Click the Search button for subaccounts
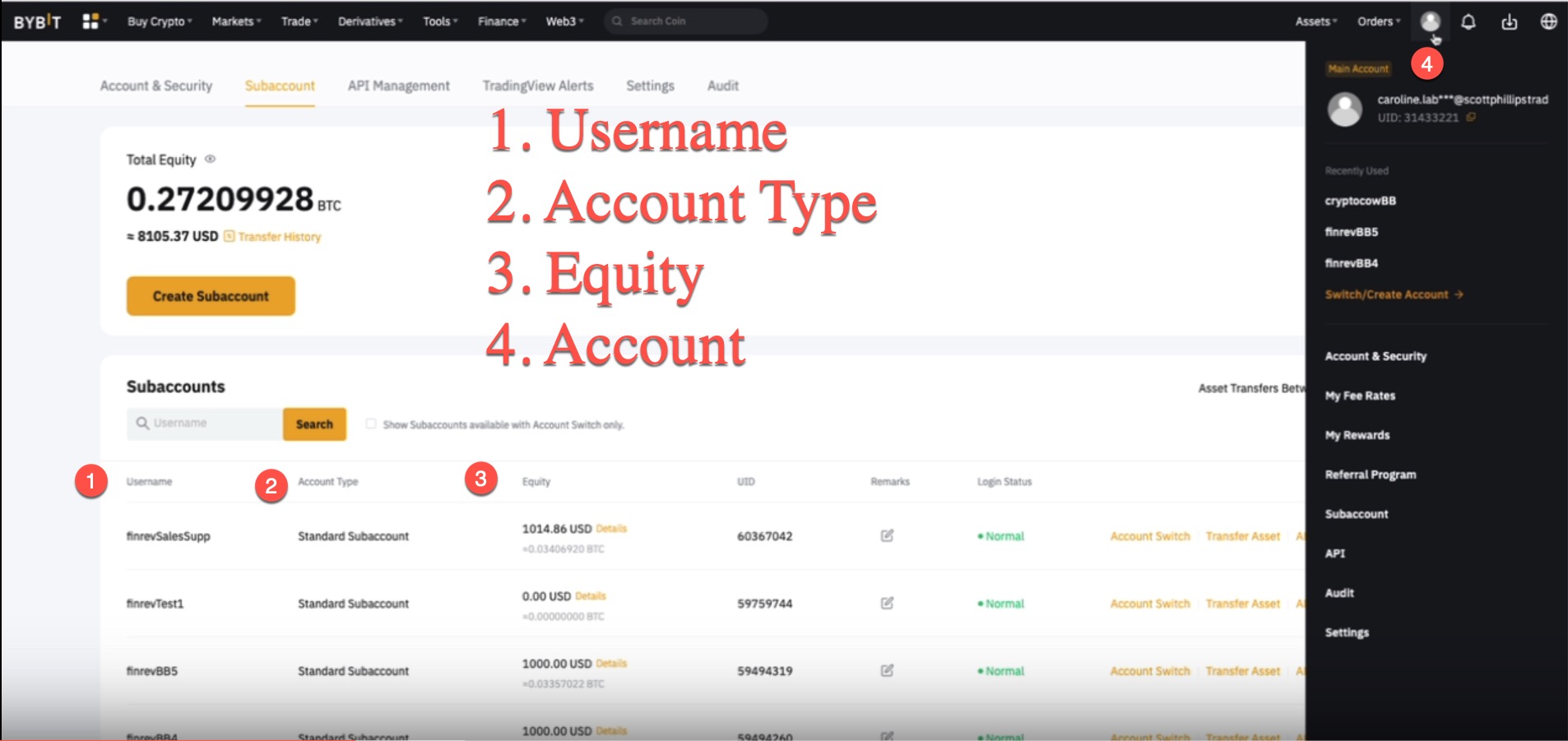The image size is (1568, 741). [314, 424]
